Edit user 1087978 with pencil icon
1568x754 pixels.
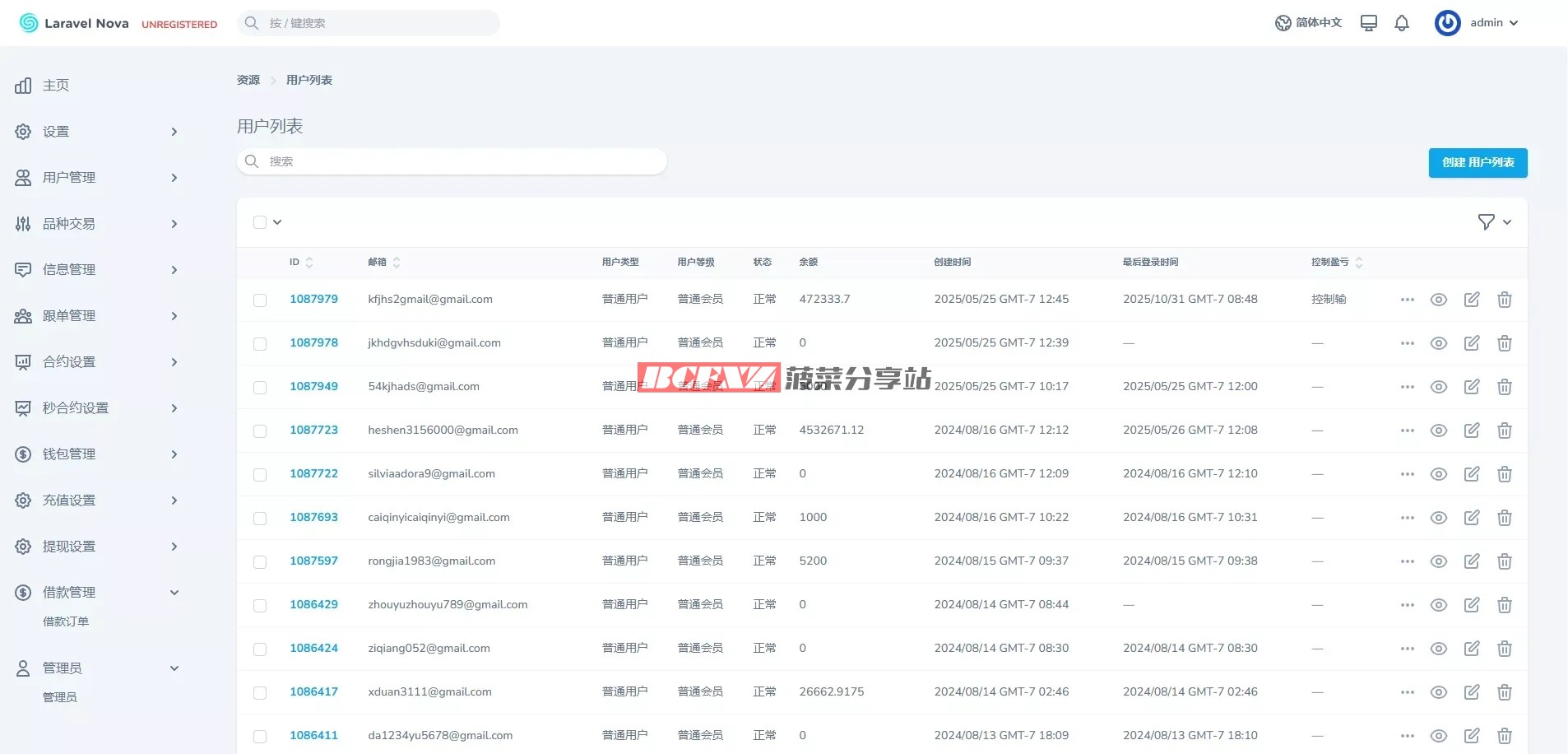[x=1472, y=343]
